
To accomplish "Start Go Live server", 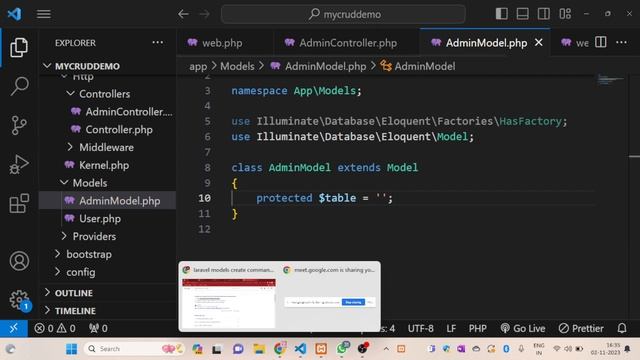I will [523, 328].
